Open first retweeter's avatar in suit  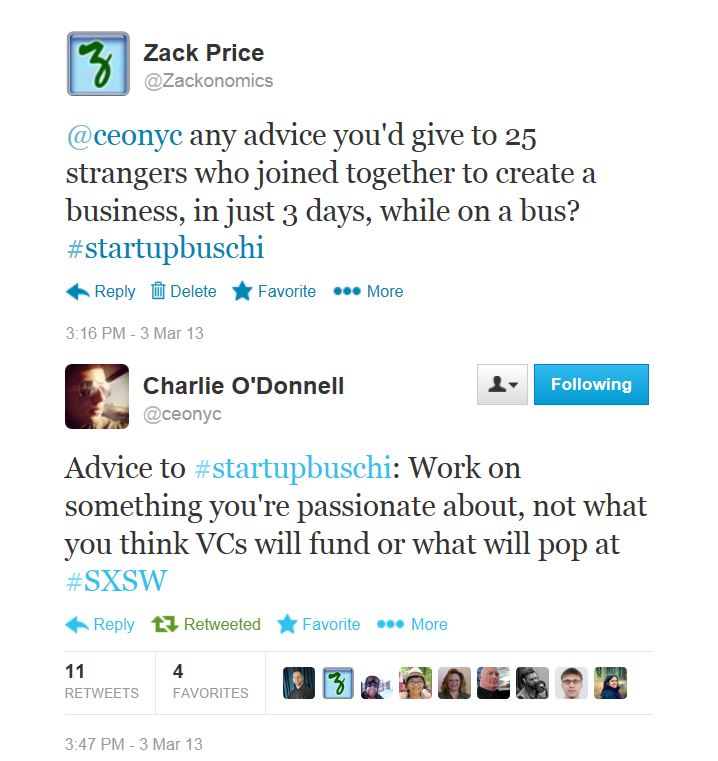point(299,683)
